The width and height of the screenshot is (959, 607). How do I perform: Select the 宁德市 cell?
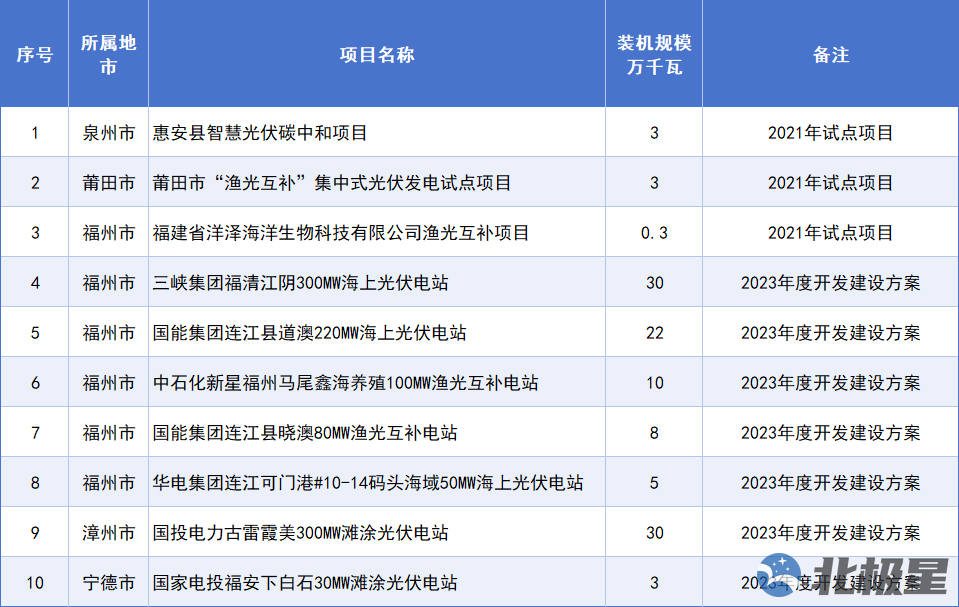point(108,583)
